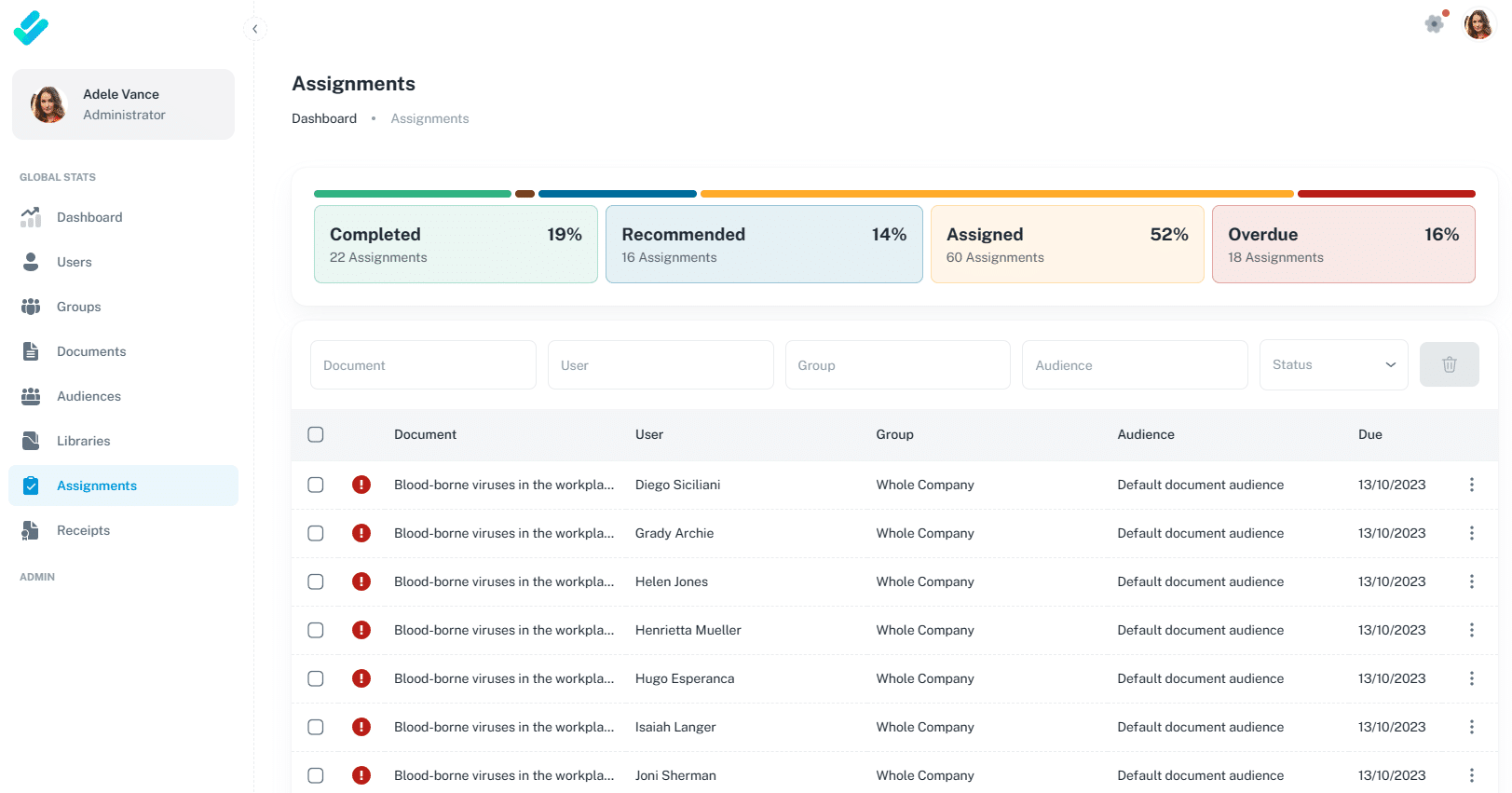The height and width of the screenshot is (793, 1512).
Task: Click the Receipts icon in sidebar
Action: 31,530
